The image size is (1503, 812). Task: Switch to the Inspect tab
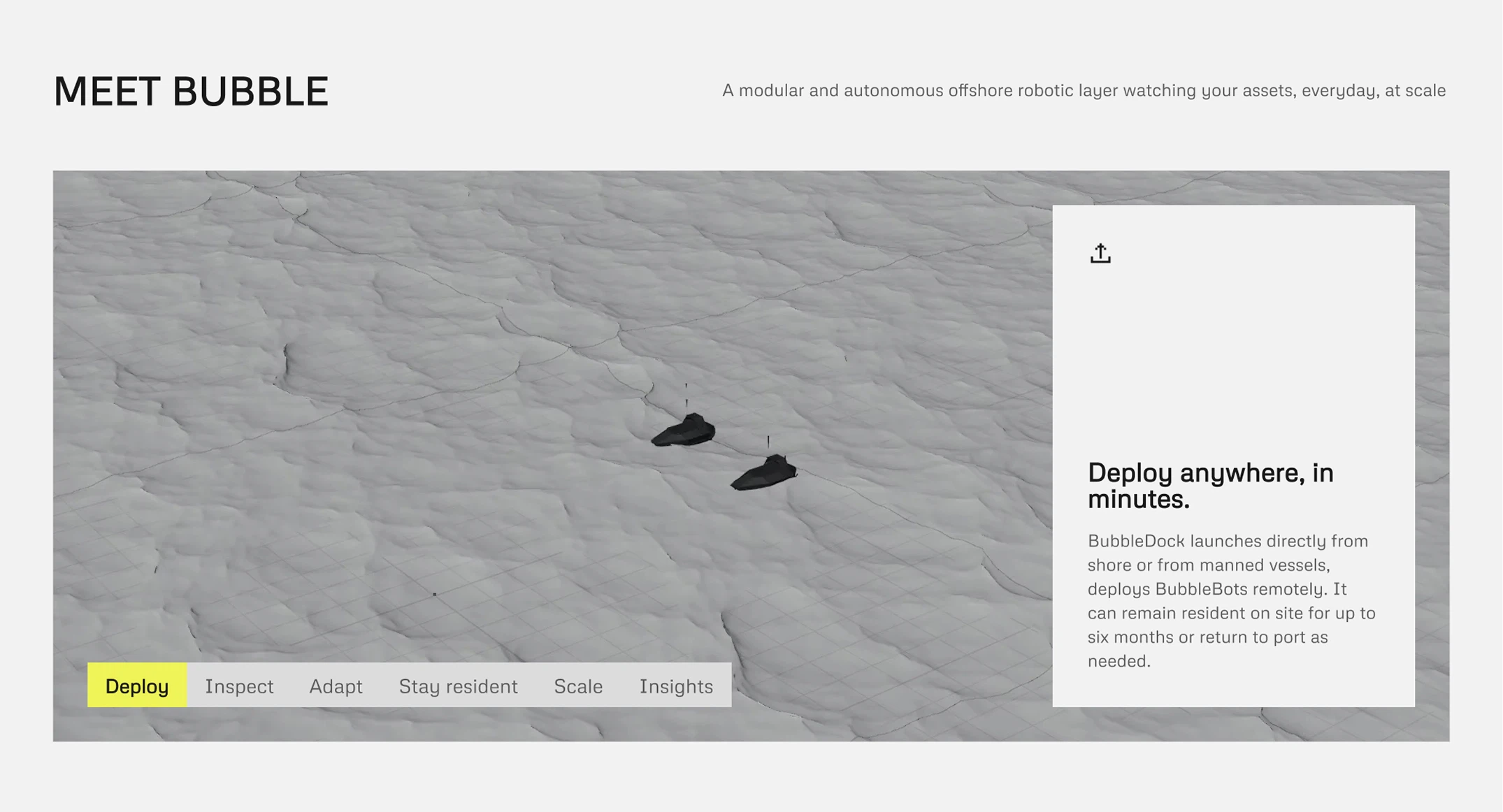(239, 685)
